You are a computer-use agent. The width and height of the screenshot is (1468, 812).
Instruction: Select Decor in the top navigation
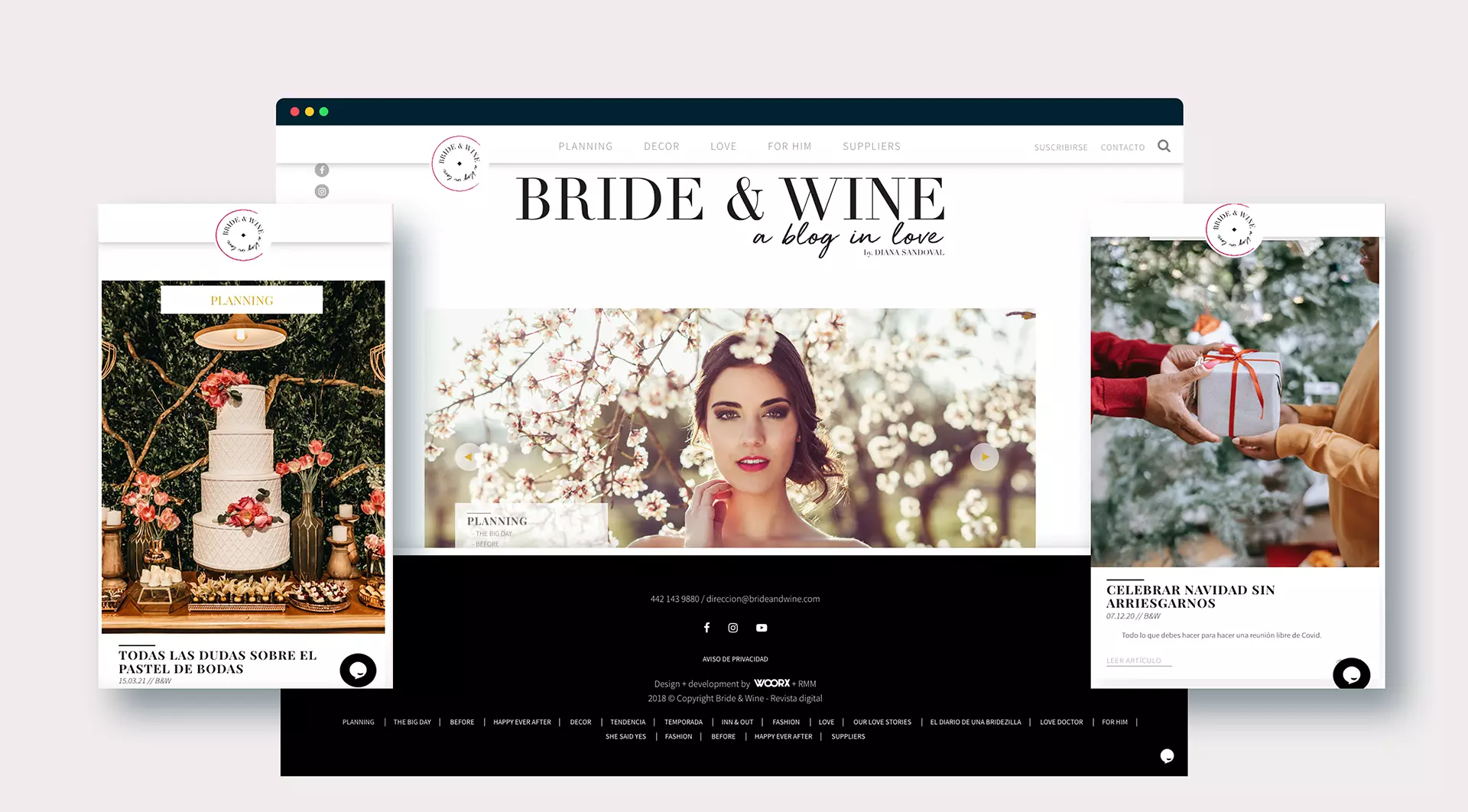(661, 147)
